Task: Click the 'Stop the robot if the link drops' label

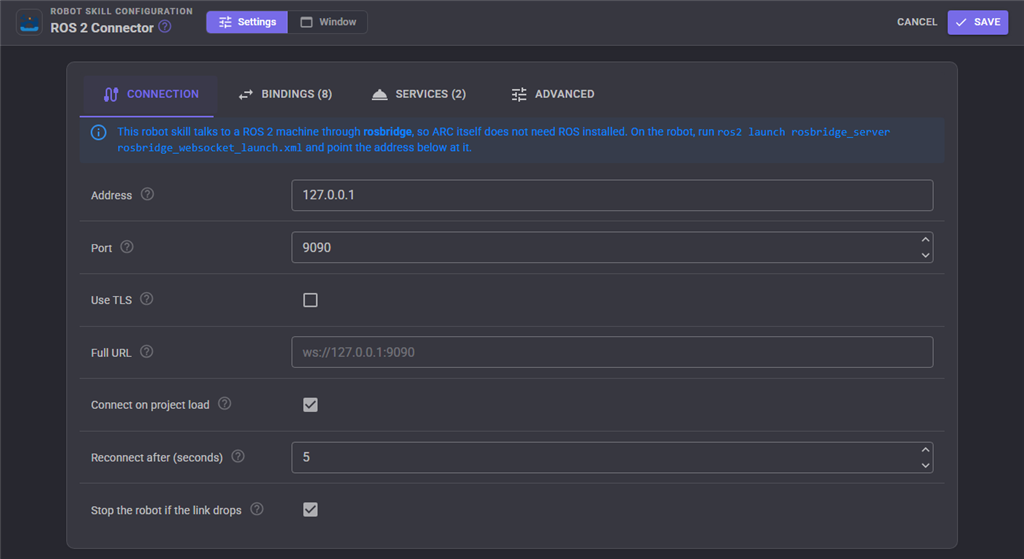Action: [166, 510]
